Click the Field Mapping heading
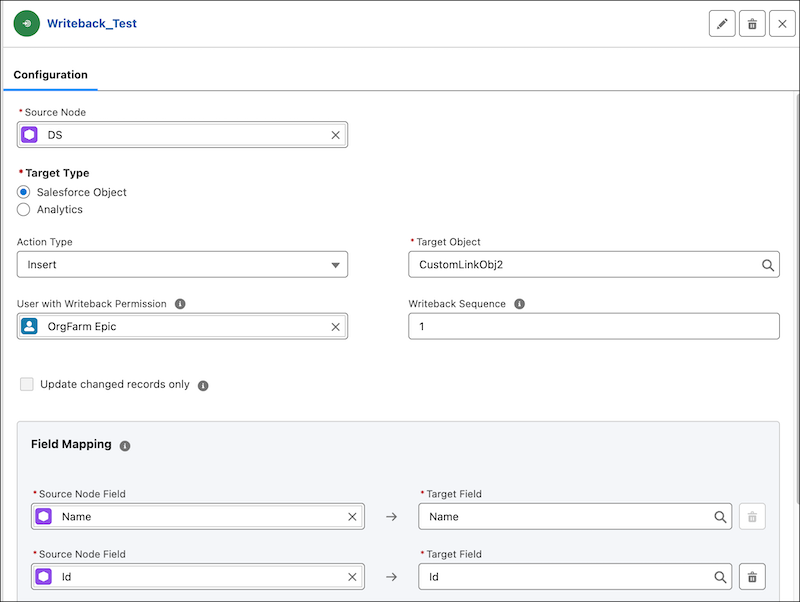 pyautogui.click(x=71, y=444)
